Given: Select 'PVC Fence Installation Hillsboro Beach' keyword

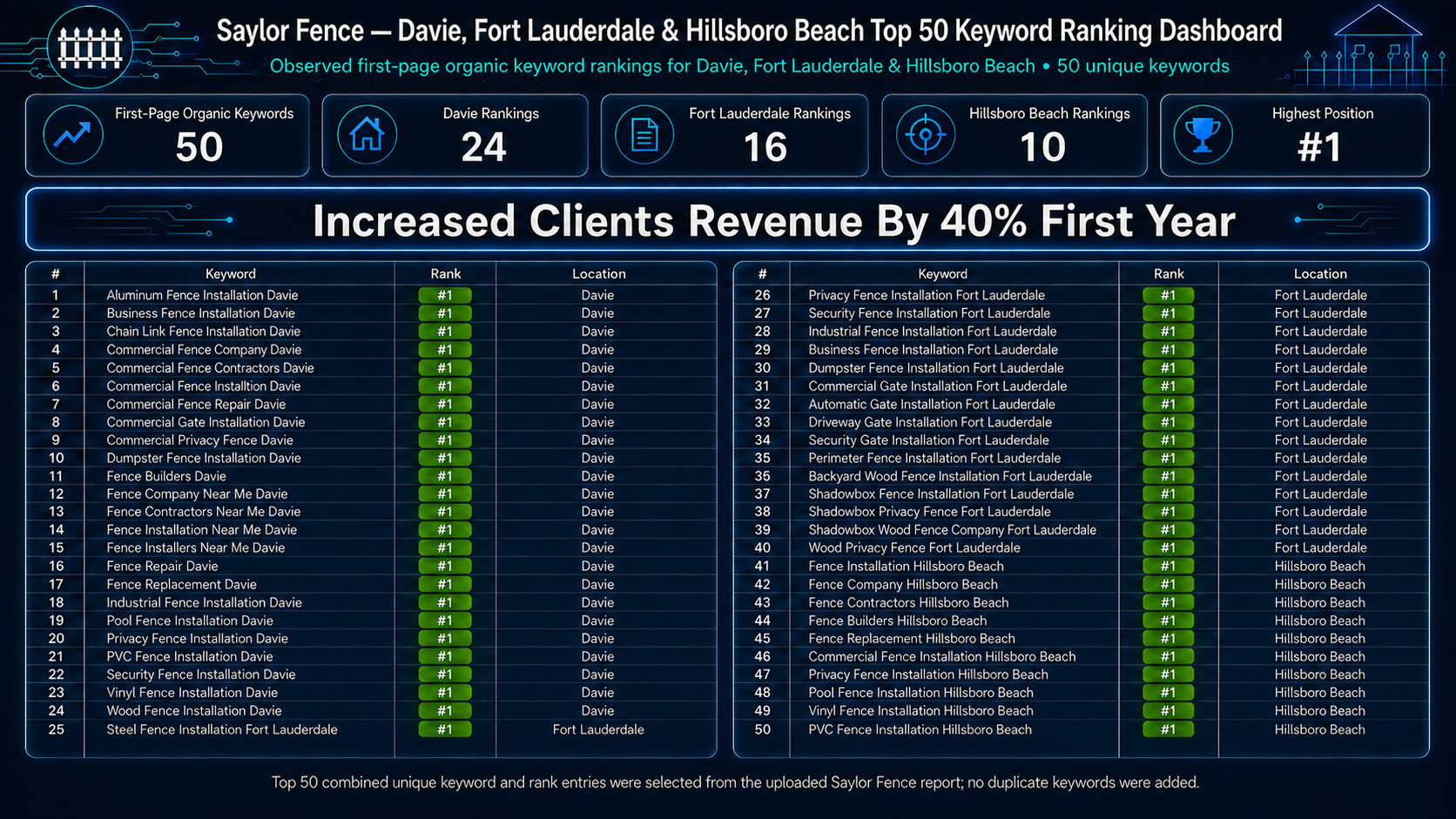Looking at the screenshot, I should click(920, 729).
